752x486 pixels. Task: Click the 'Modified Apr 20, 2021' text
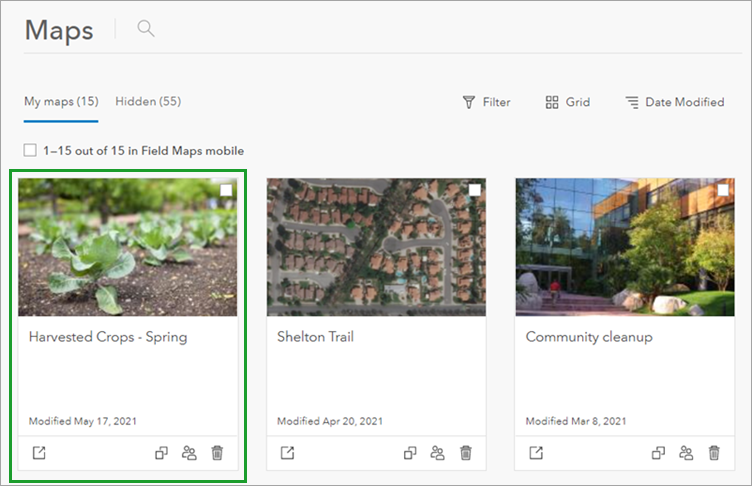pyautogui.click(x=330, y=421)
